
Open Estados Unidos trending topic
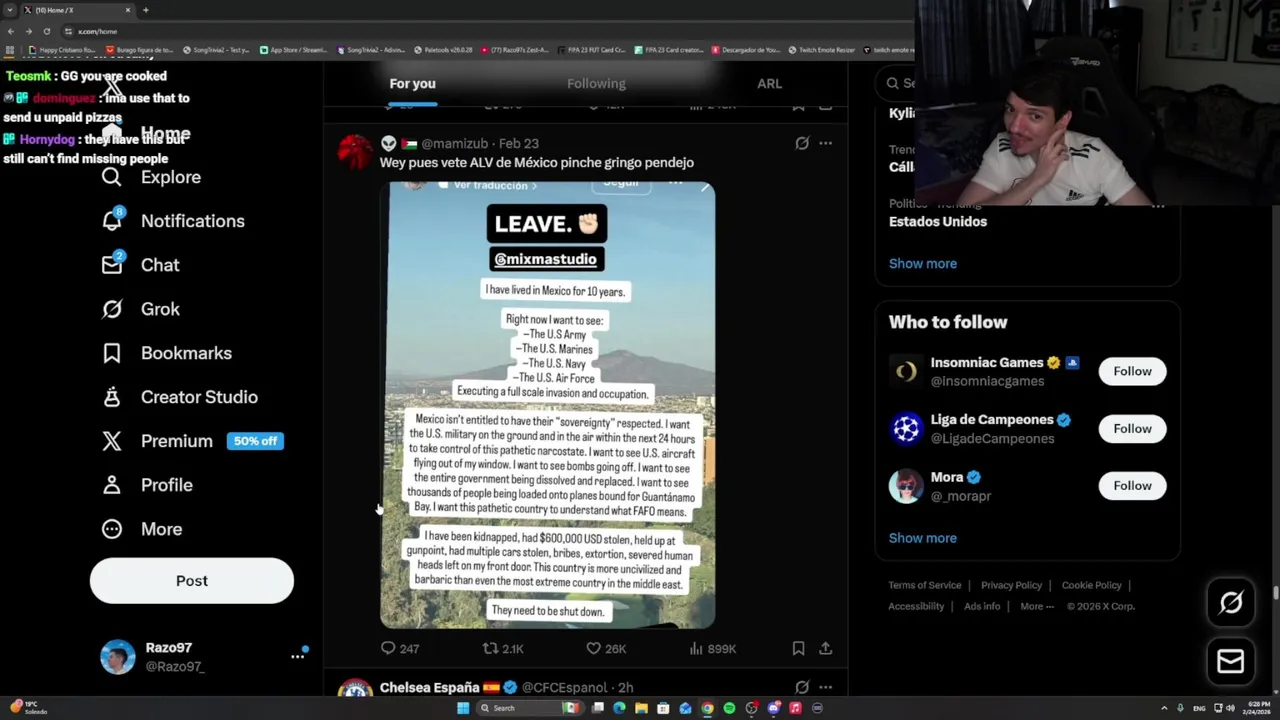[938, 222]
